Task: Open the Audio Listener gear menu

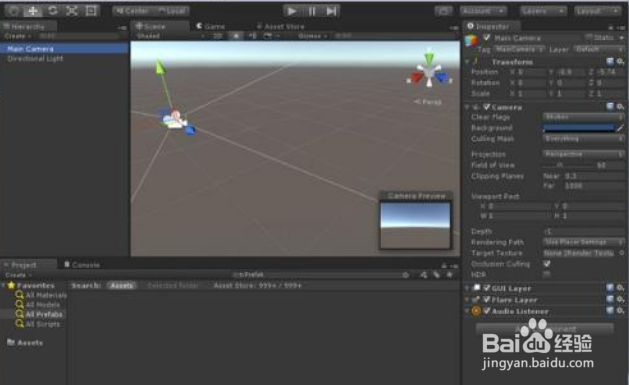Action: pos(621,310)
